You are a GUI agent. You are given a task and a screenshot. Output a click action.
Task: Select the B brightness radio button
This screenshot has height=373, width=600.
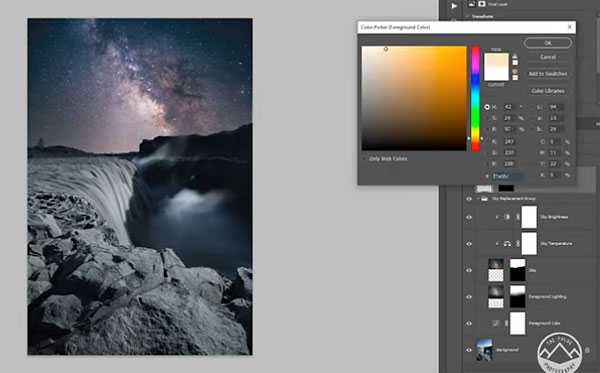coord(487,129)
